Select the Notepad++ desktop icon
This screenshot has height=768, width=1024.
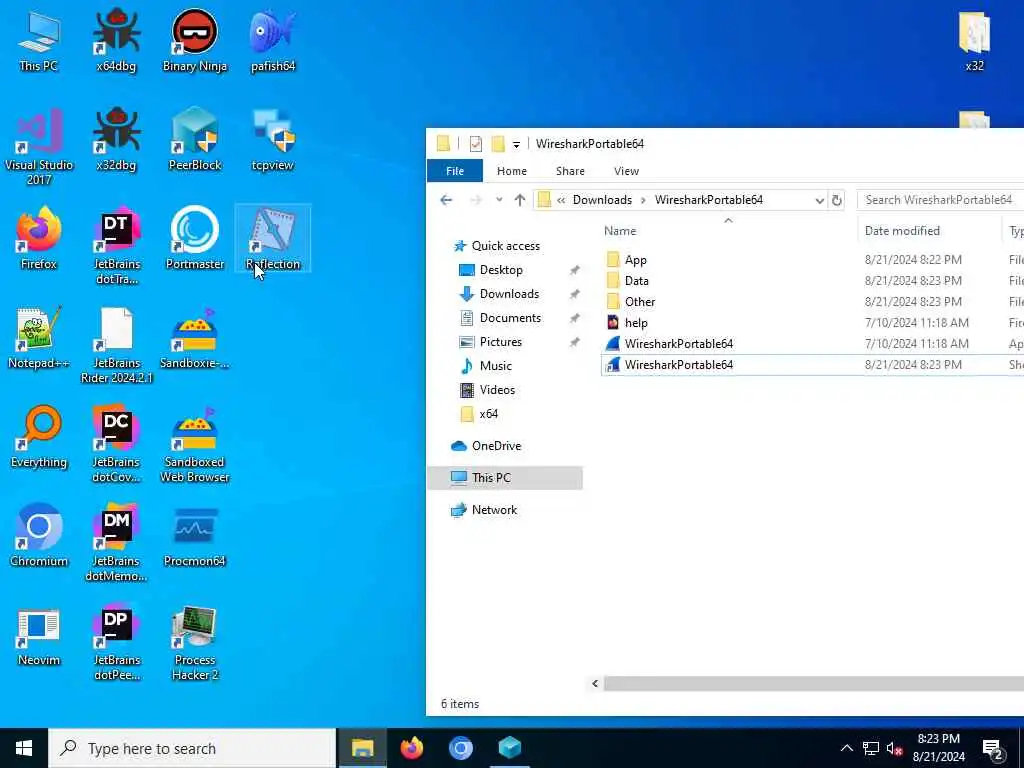(39, 338)
